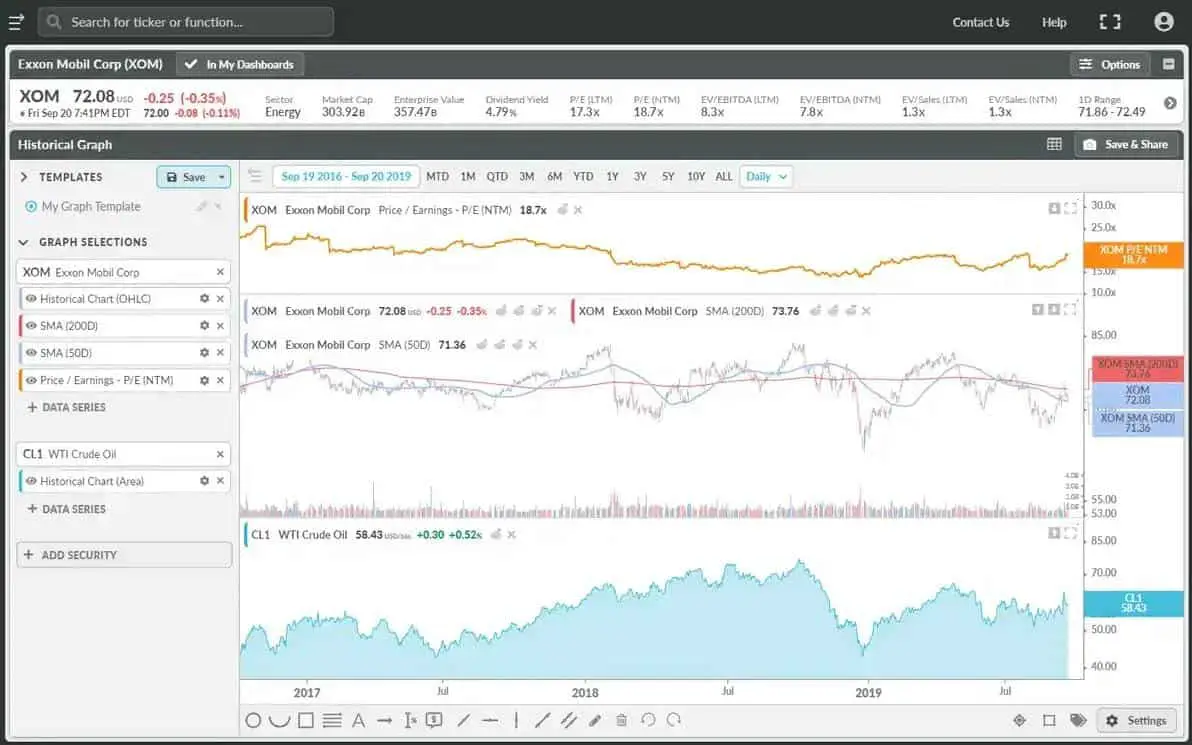The width and height of the screenshot is (1192, 745).
Task: Select the text annotation tool
Action: click(358, 721)
